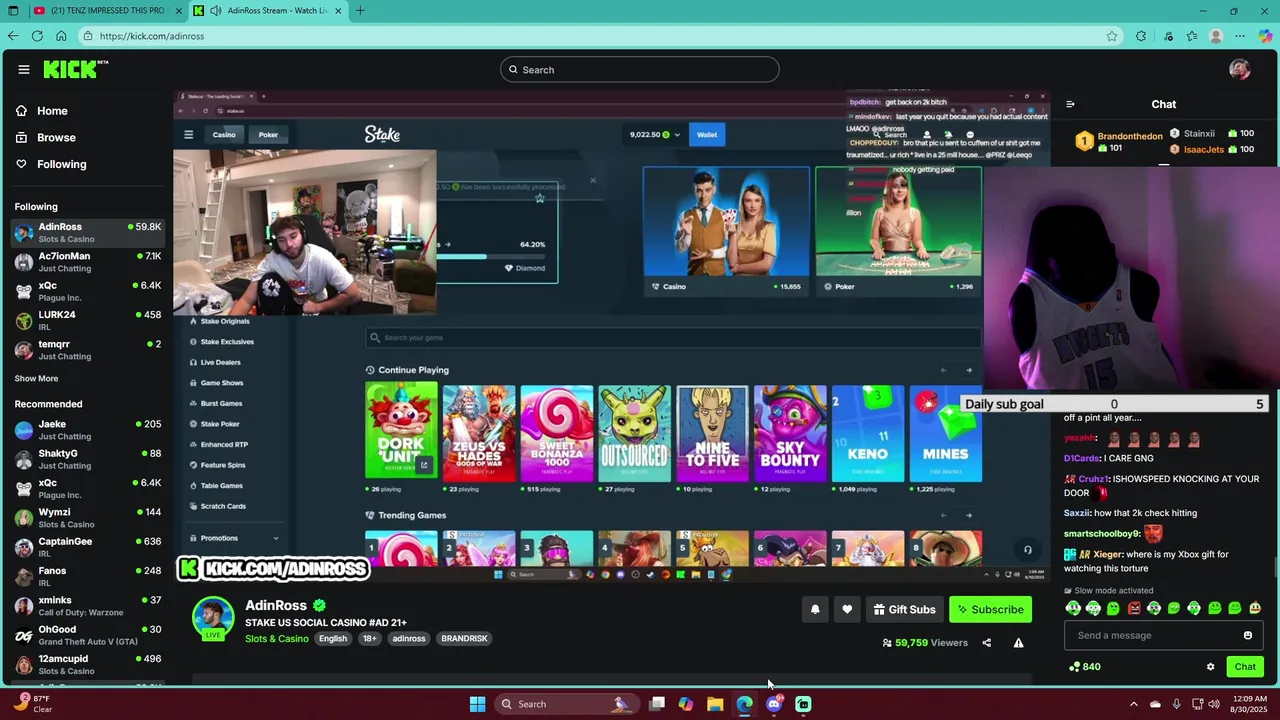The height and width of the screenshot is (720, 1280).
Task: Open Jaeke channel in Recommended list
Action: coord(88,430)
